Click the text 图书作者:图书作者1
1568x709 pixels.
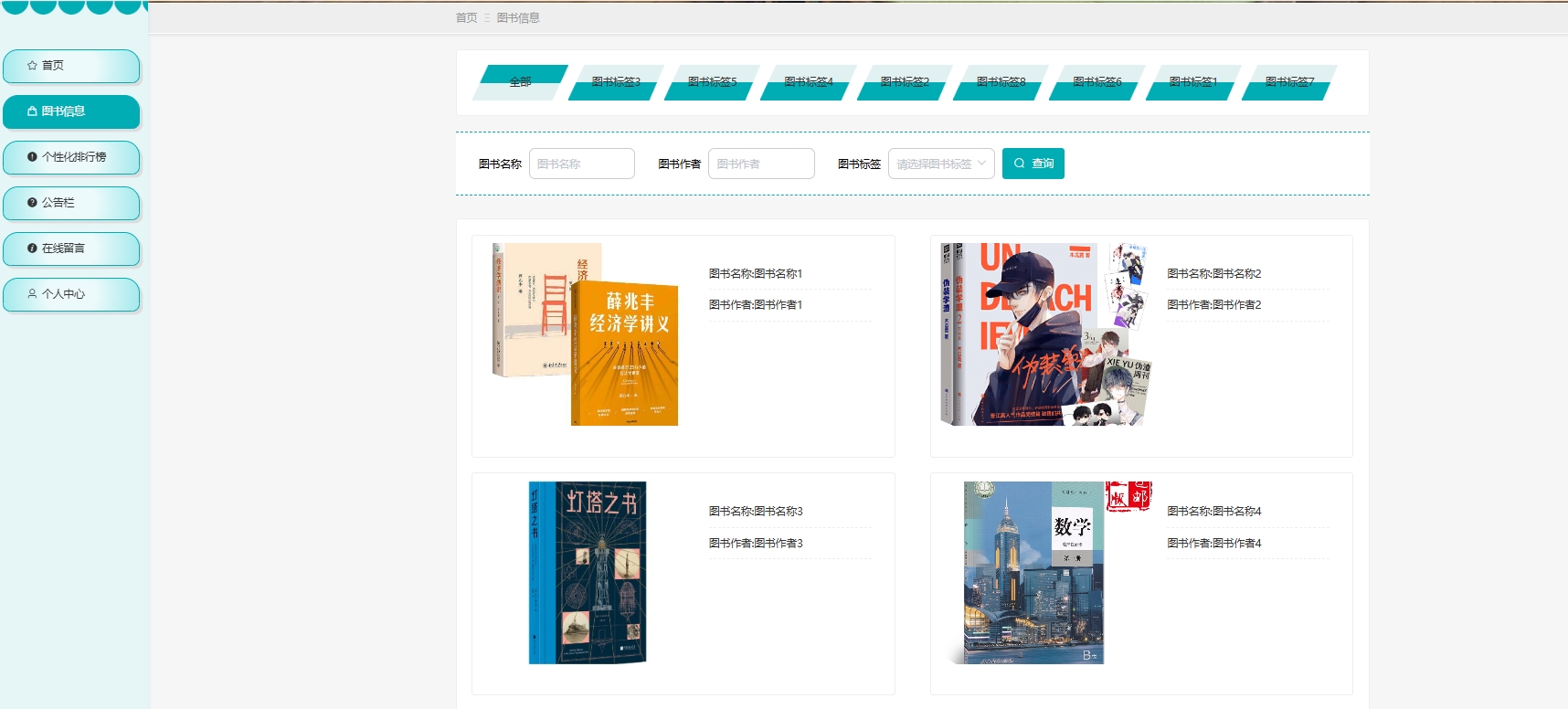point(756,305)
